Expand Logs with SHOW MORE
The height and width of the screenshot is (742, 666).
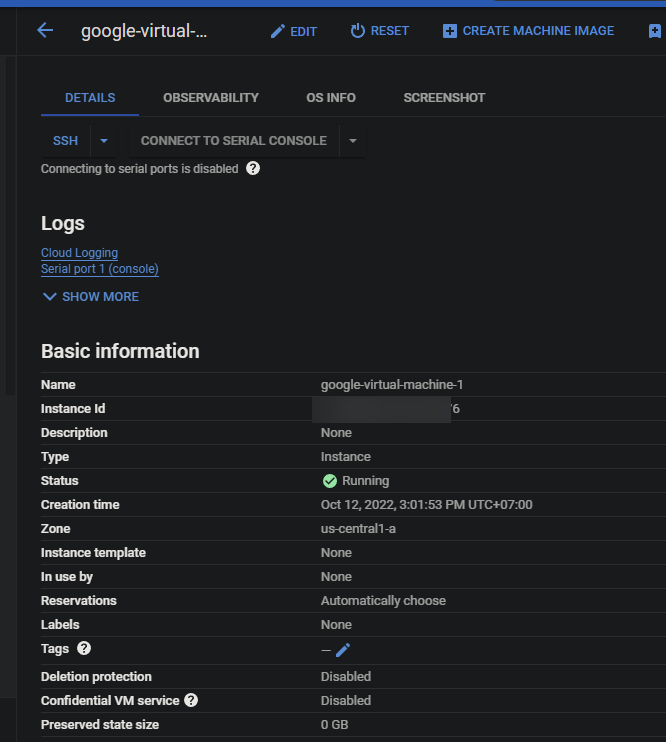pyautogui.click(x=90, y=297)
